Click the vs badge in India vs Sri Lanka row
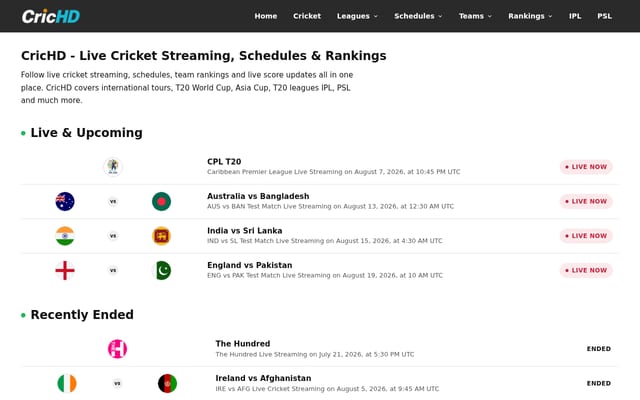Image resolution: width=640 pixels, height=400 pixels. [113, 236]
